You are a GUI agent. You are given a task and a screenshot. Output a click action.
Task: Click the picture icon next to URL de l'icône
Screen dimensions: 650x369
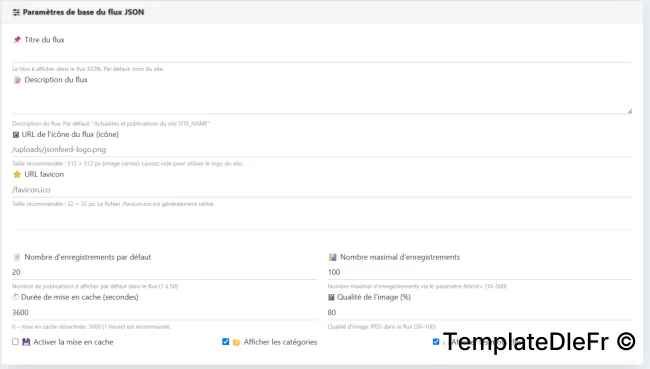[16, 135]
